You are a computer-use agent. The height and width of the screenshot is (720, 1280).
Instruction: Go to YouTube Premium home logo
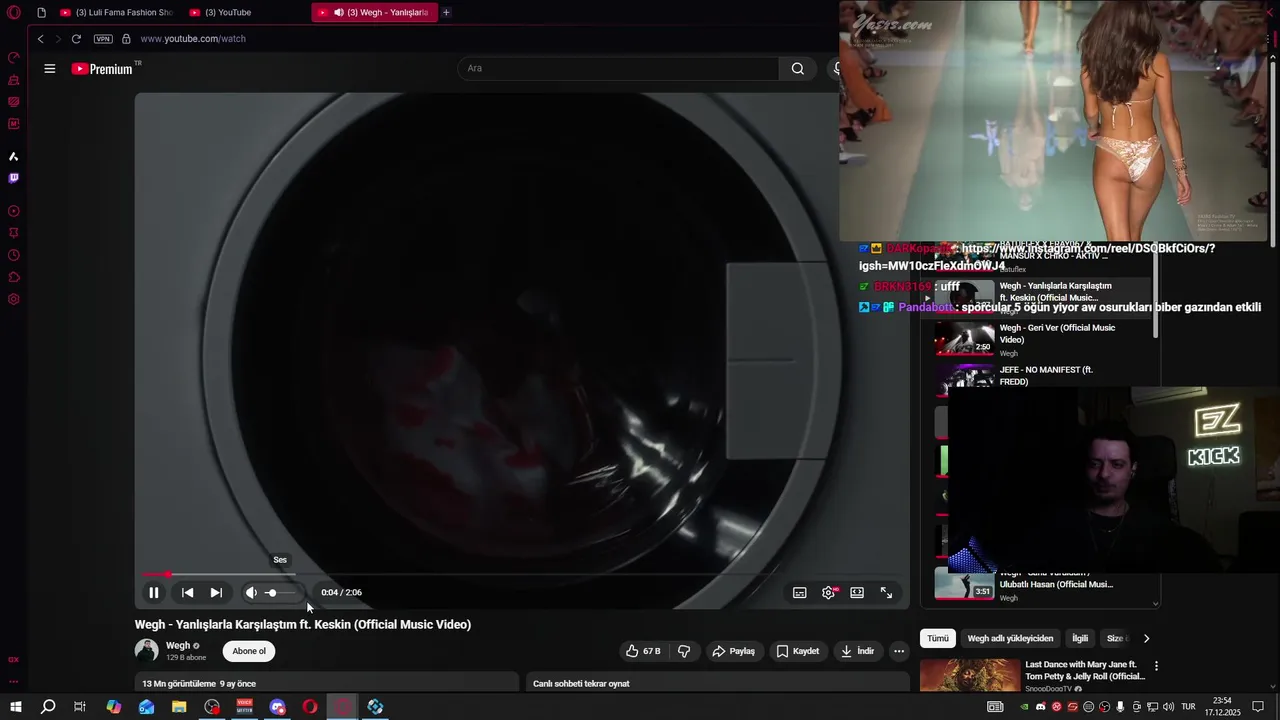(102, 69)
